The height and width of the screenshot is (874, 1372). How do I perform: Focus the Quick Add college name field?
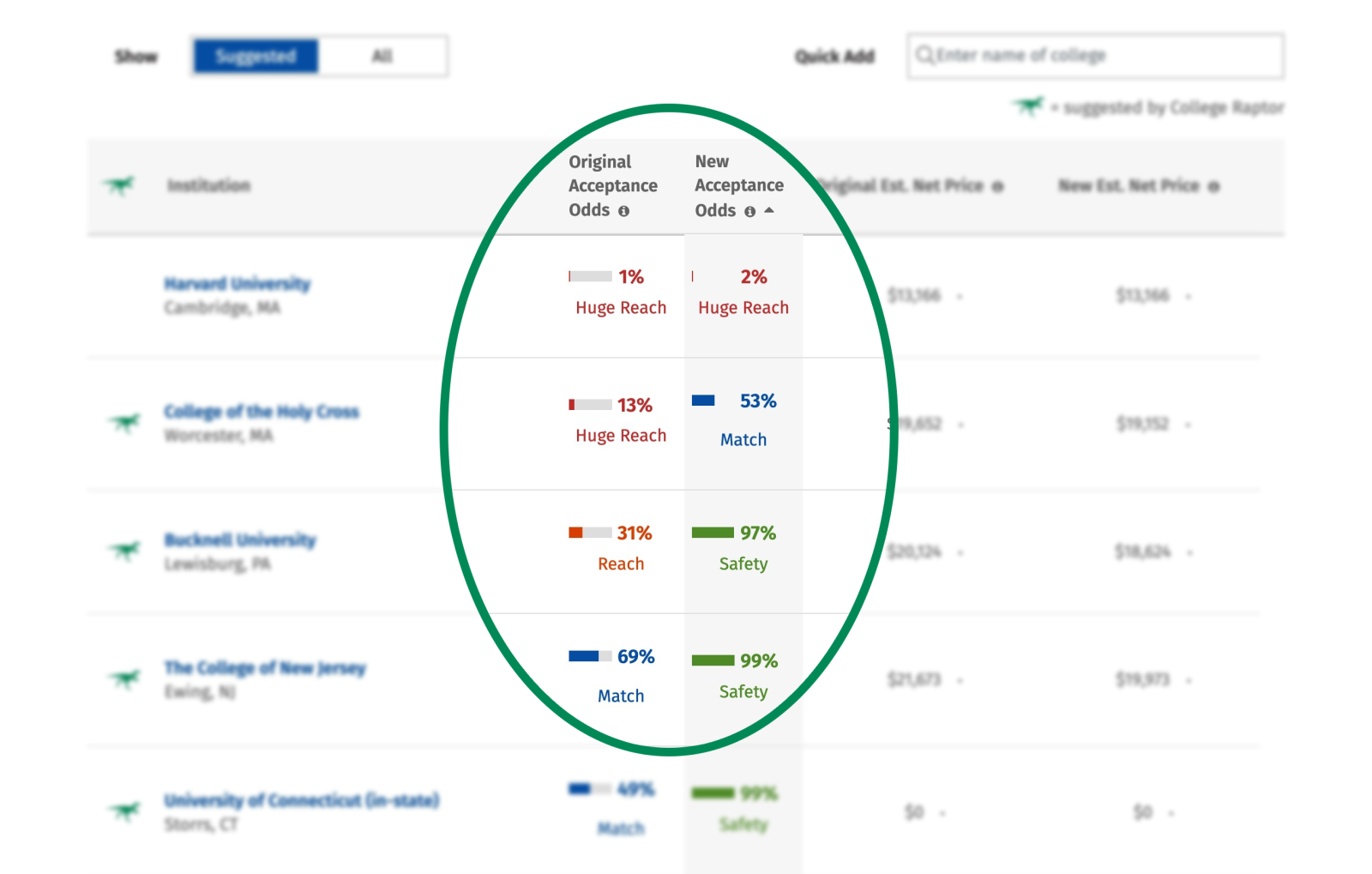[x=1095, y=56]
